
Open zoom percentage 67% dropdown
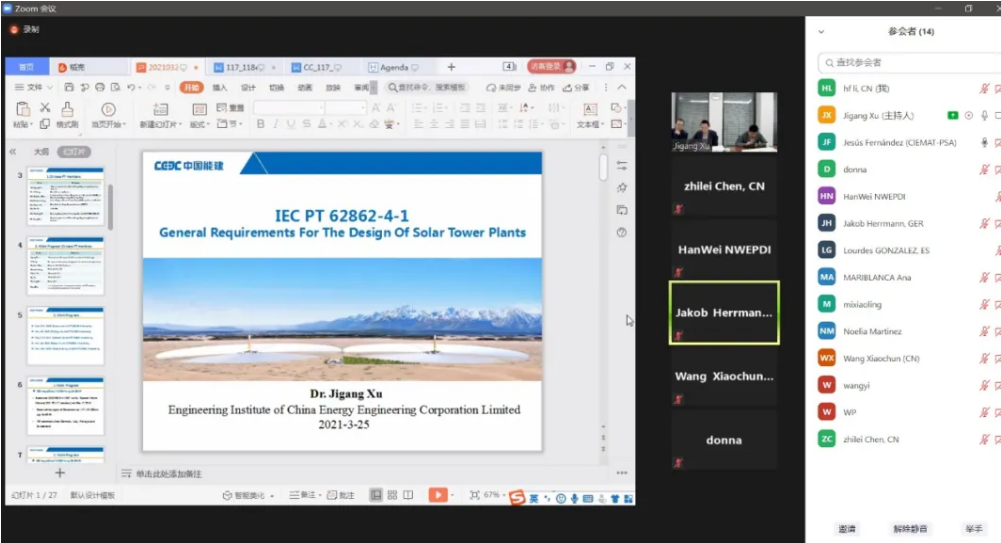click(492, 495)
